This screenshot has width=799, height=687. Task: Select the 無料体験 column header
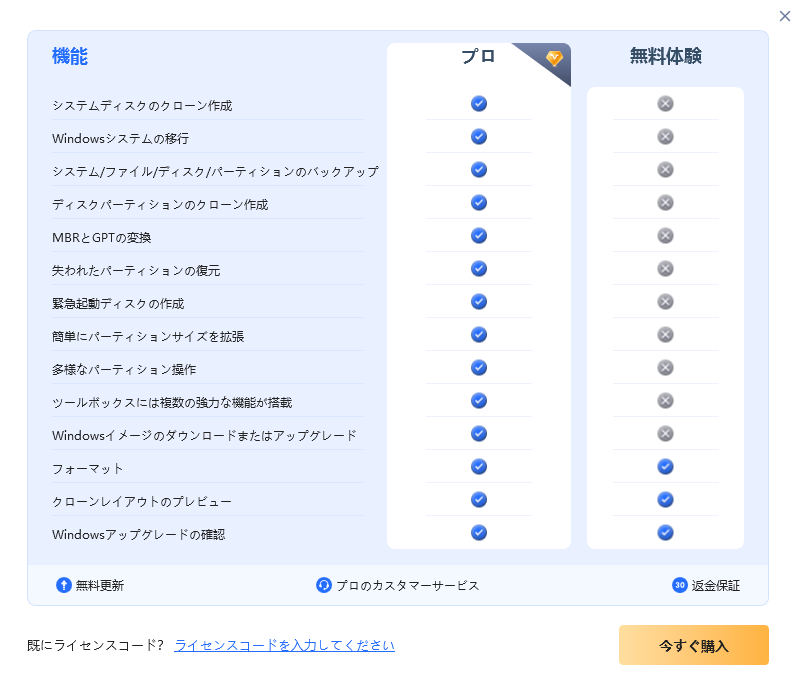pyautogui.click(x=665, y=56)
